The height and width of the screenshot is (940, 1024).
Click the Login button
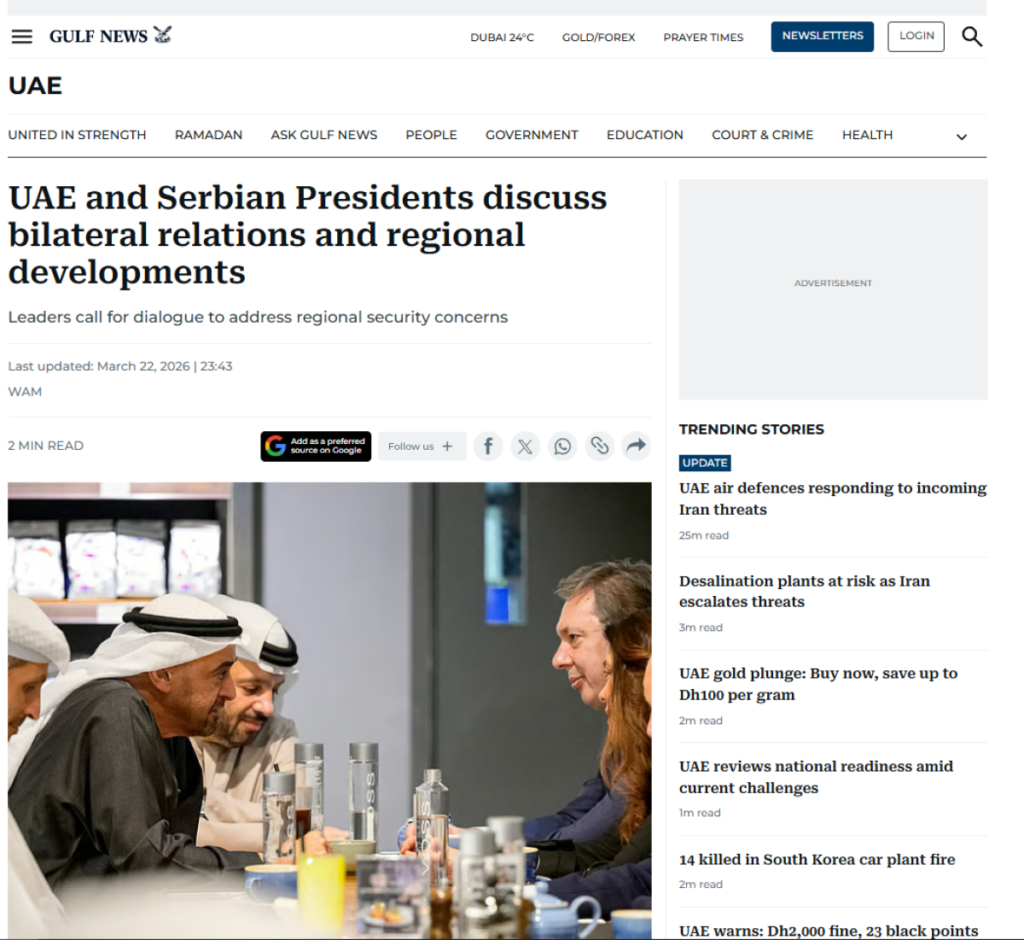916,37
